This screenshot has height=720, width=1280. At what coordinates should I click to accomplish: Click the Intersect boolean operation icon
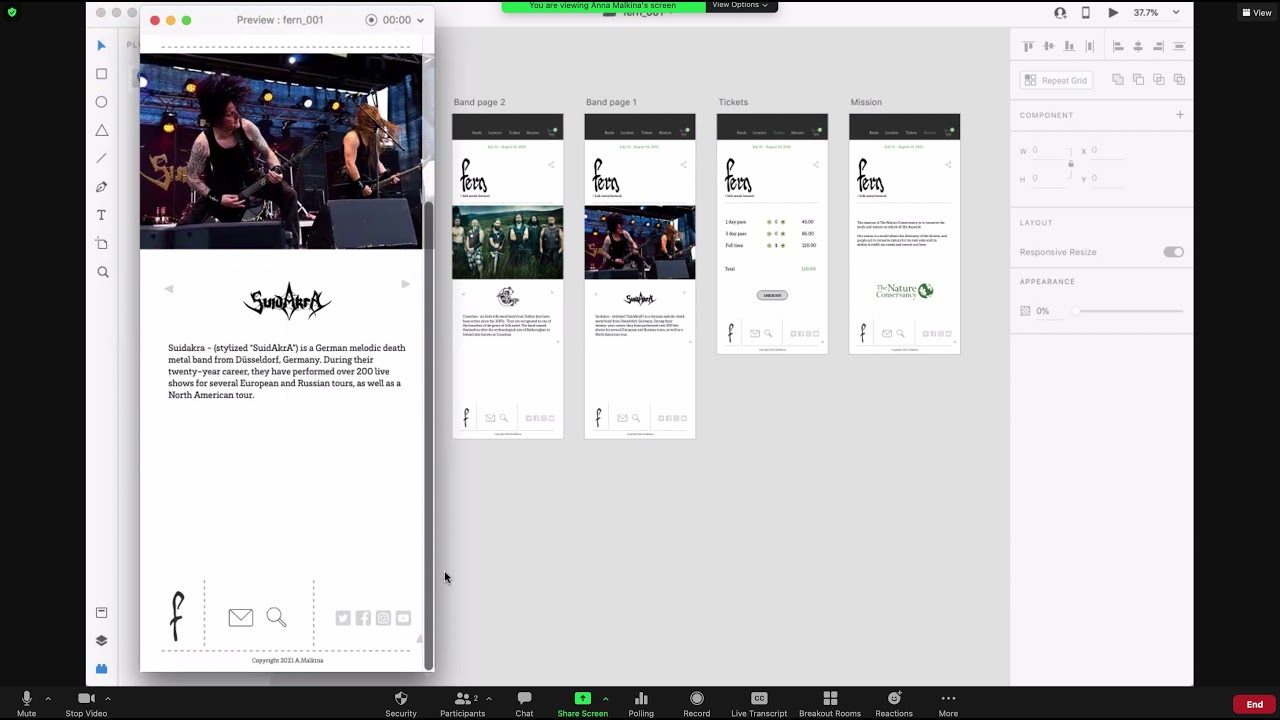(x=1159, y=80)
